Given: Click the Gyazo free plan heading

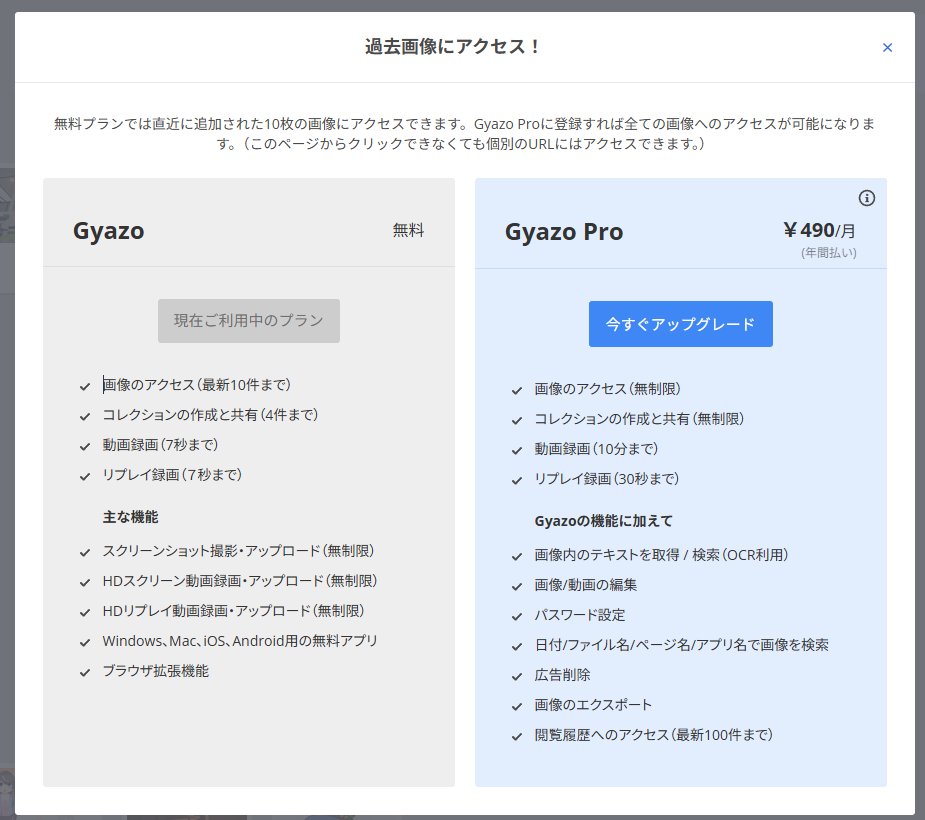Looking at the screenshot, I should tap(109, 231).
